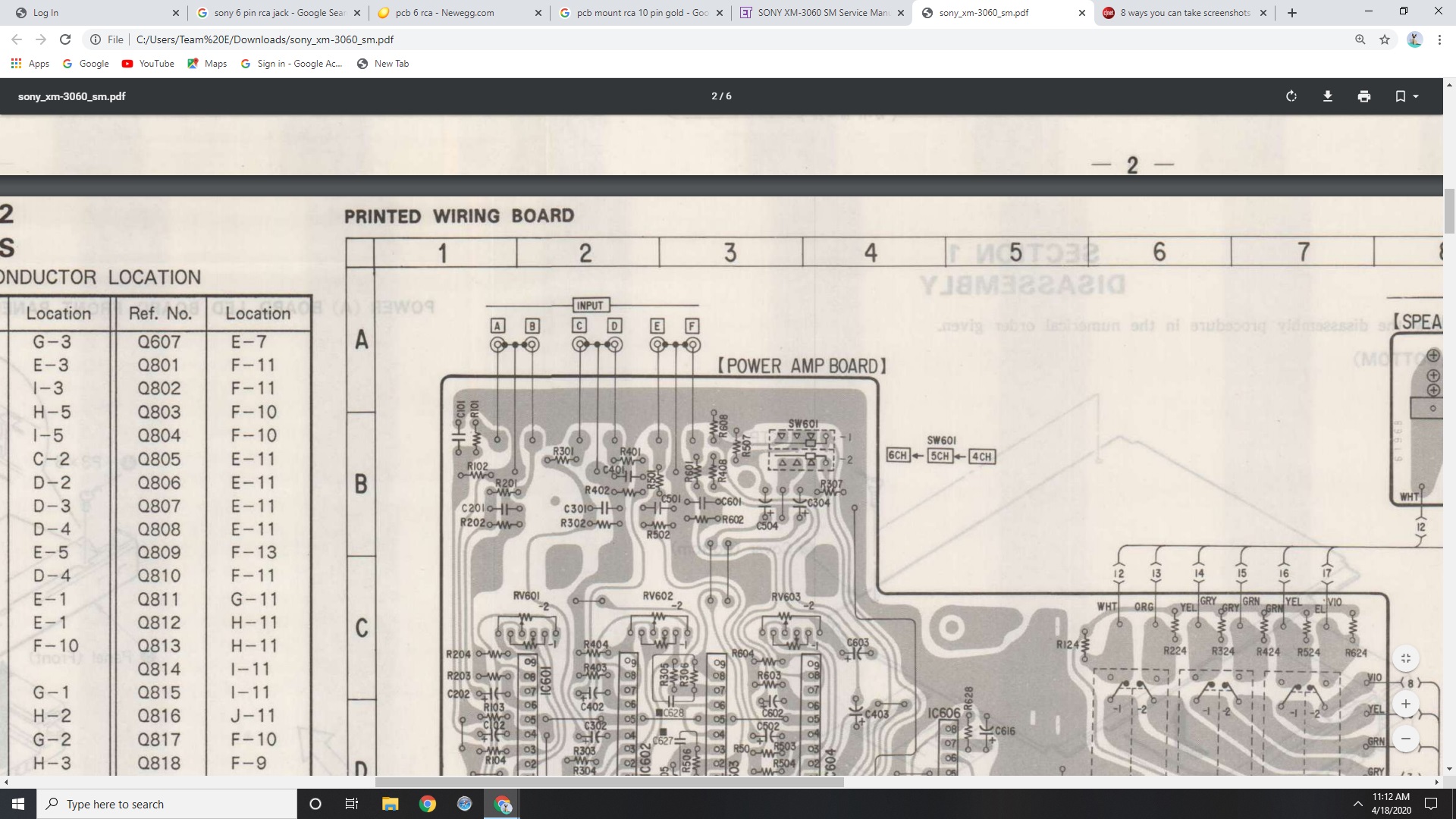Switch to SONY XM-3060 SM Service Manual tab
This screenshot has width=1456, height=819.
(x=822, y=13)
